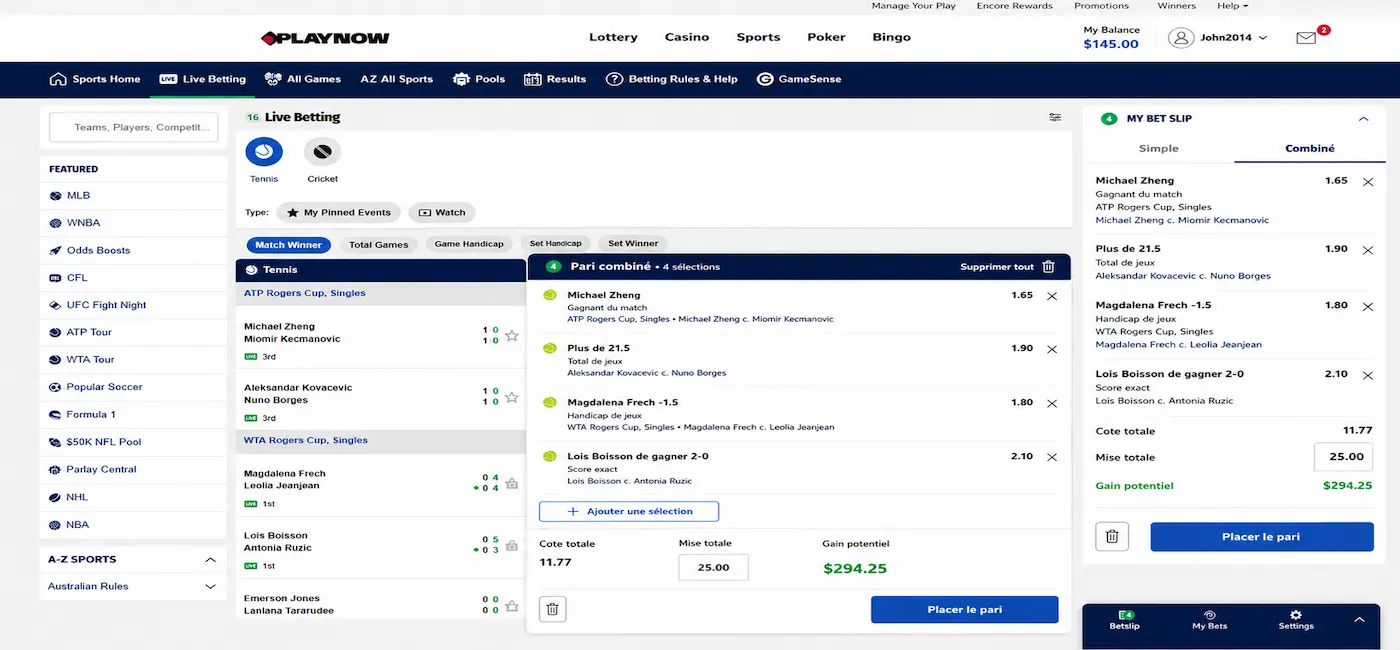This screenshot has height=650, width=1400.
Task: Collapse the A-Z Sports section
Action: pyautogui.click(x=210, y=559)
